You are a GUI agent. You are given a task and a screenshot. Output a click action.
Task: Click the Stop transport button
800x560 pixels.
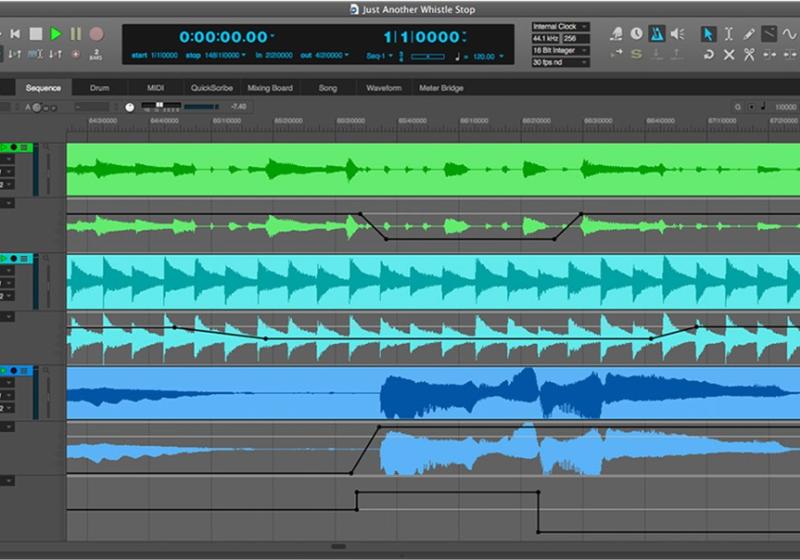[36, 34]
